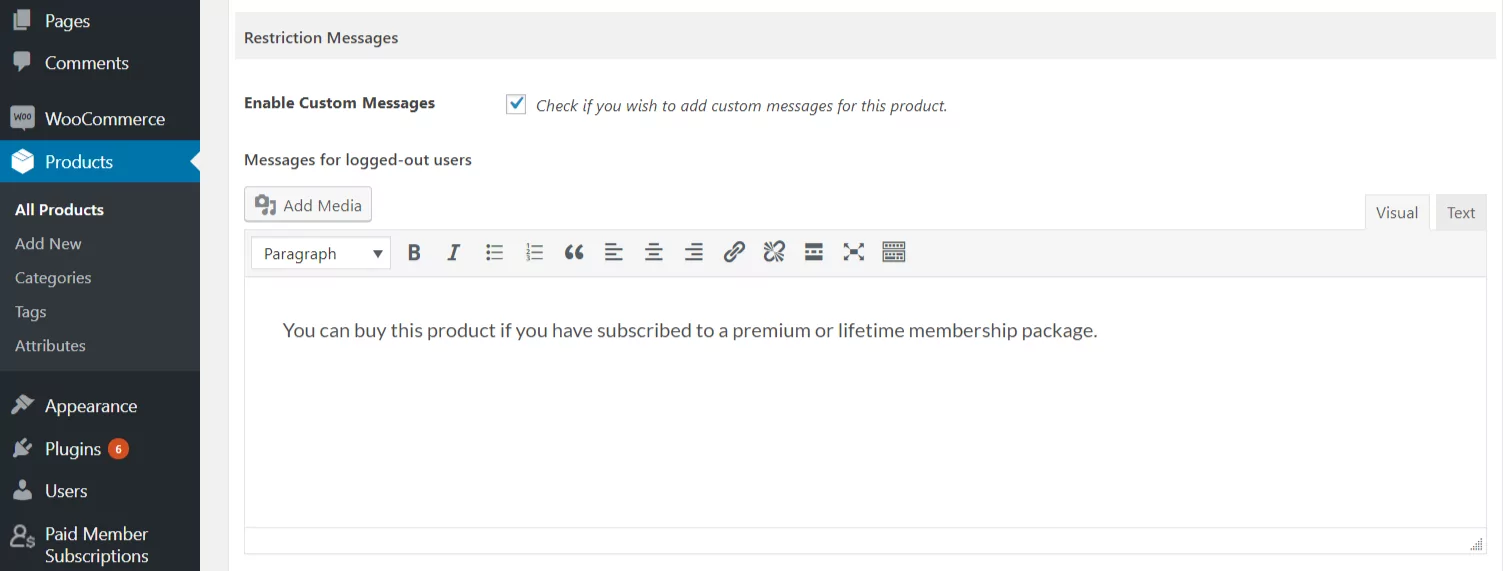Switch to the Visual editor tab
This screenshot has width=1503, height=571.
1397,213
